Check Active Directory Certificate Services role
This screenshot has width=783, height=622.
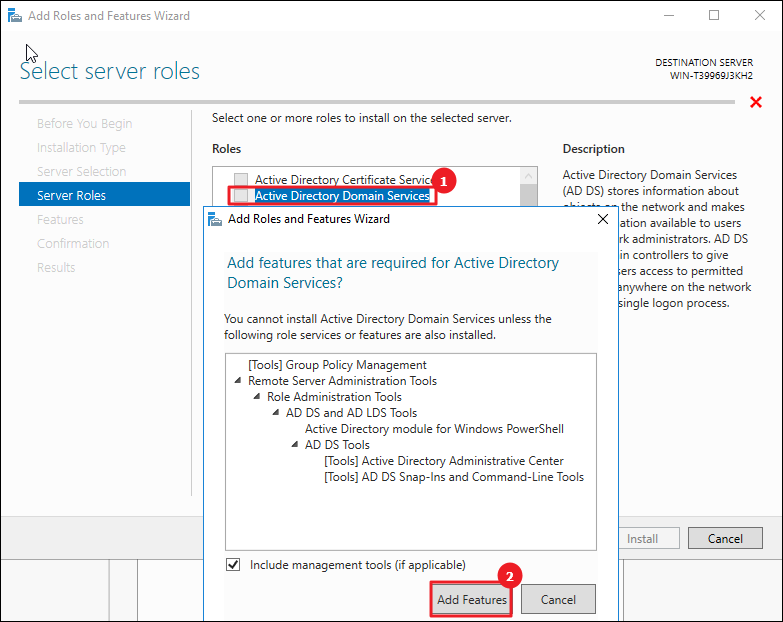(241, 179)
